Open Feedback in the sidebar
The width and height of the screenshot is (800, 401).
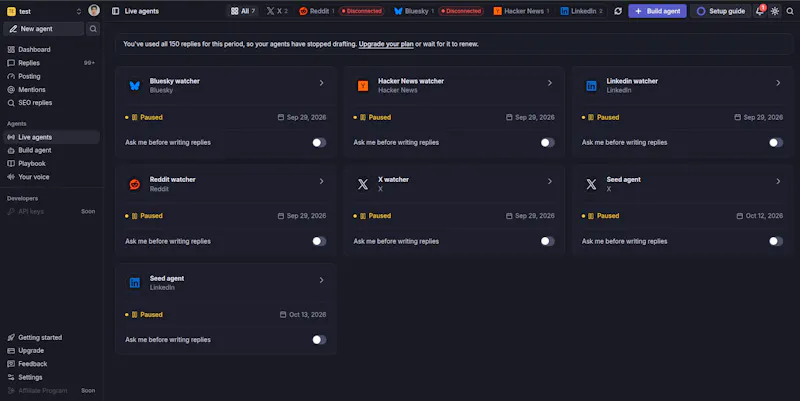[52, 364]
